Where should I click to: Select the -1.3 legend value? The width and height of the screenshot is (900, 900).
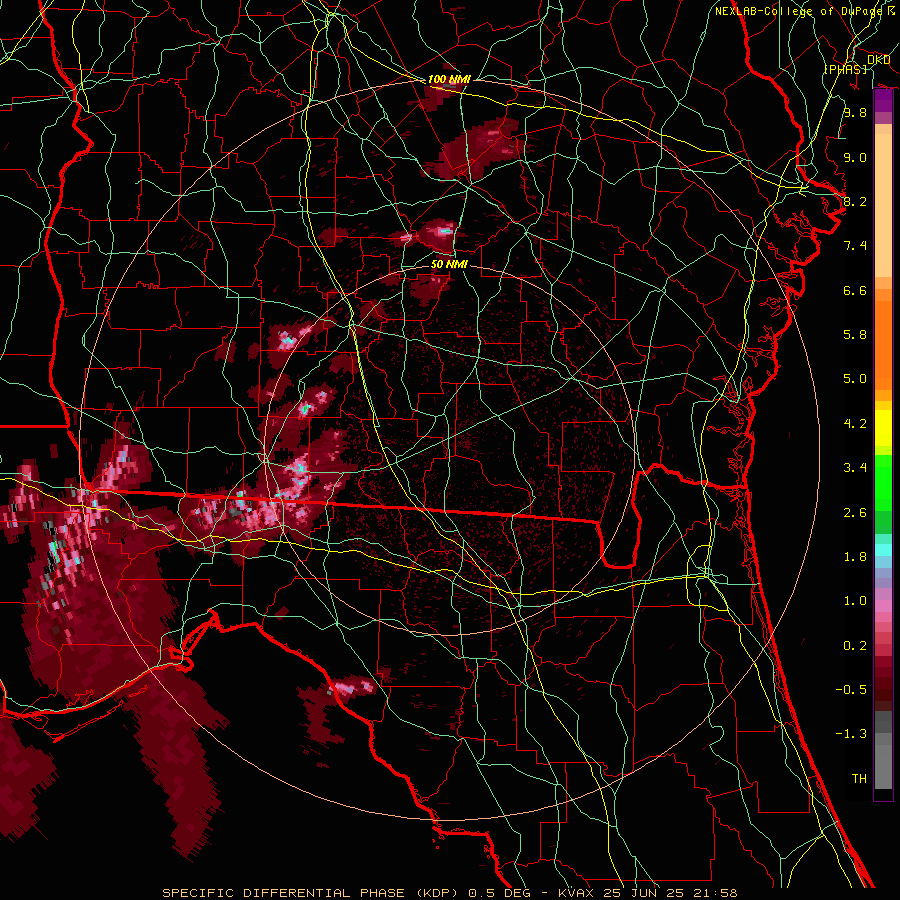[851, 734]
